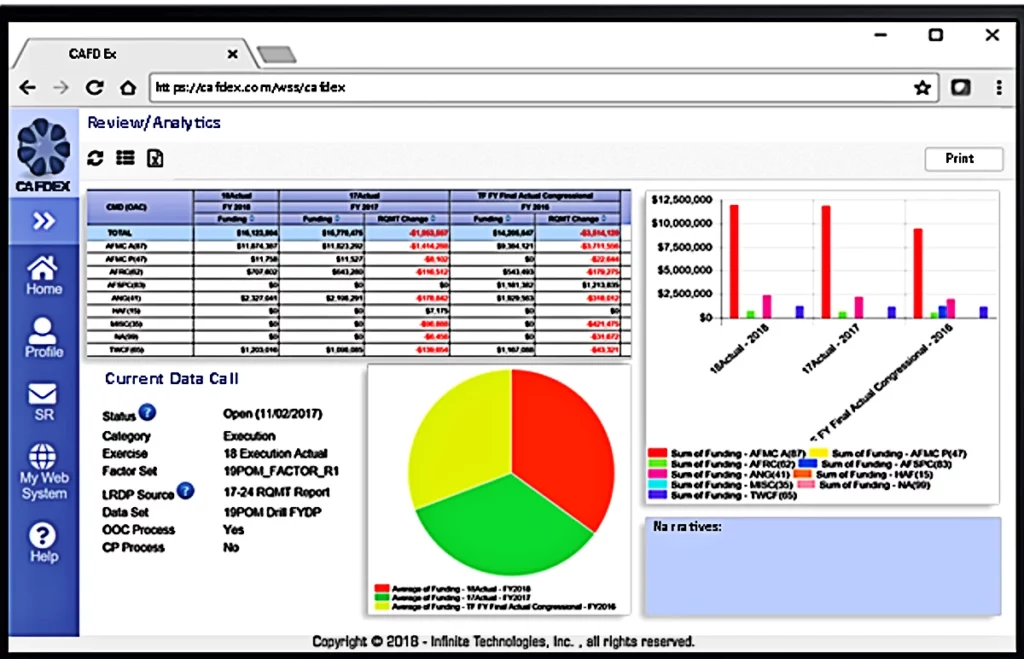Sort by FY 2018 Funding column arrow

coord(250,218)
